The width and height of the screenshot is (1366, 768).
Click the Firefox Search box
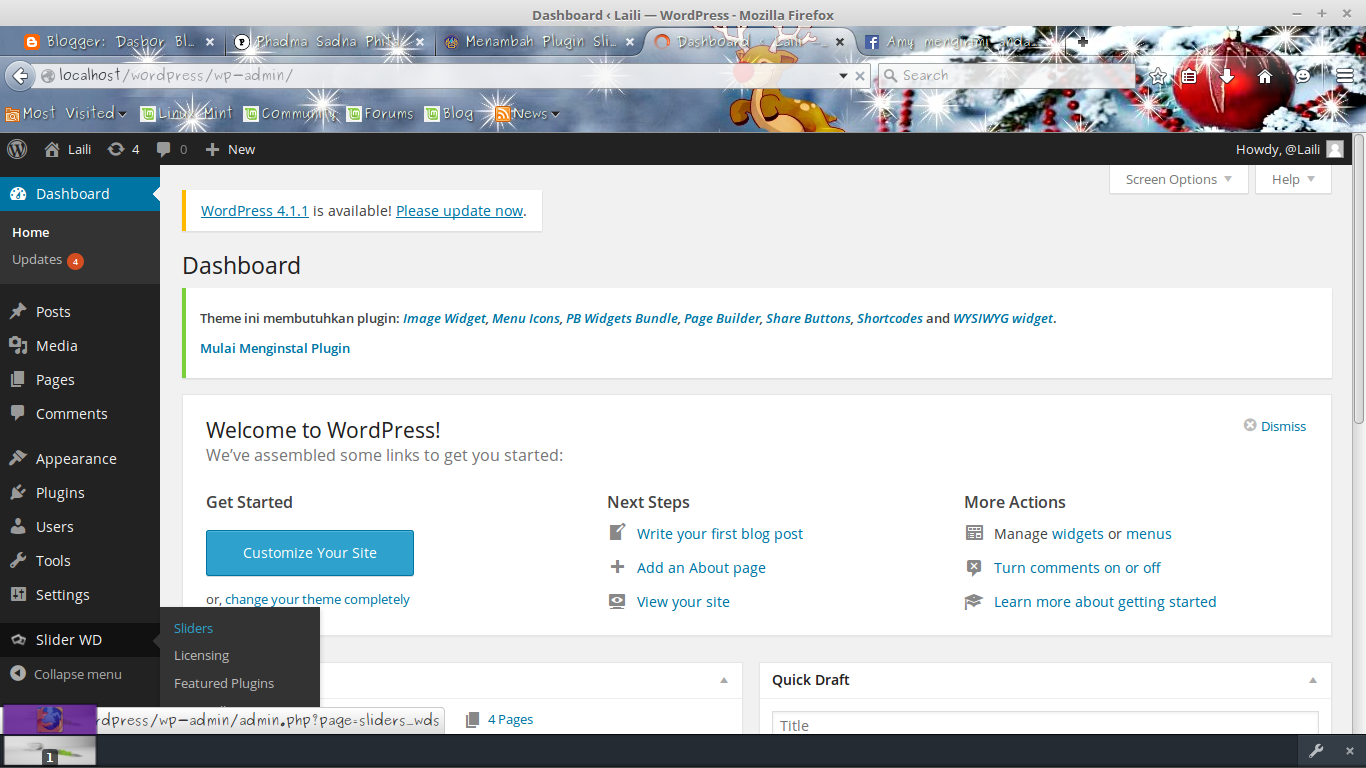tap(1007, 75)
